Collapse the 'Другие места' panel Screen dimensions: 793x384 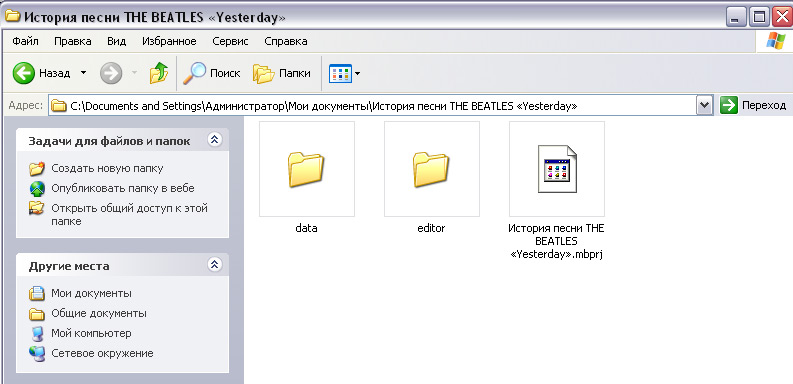point(214,265)
